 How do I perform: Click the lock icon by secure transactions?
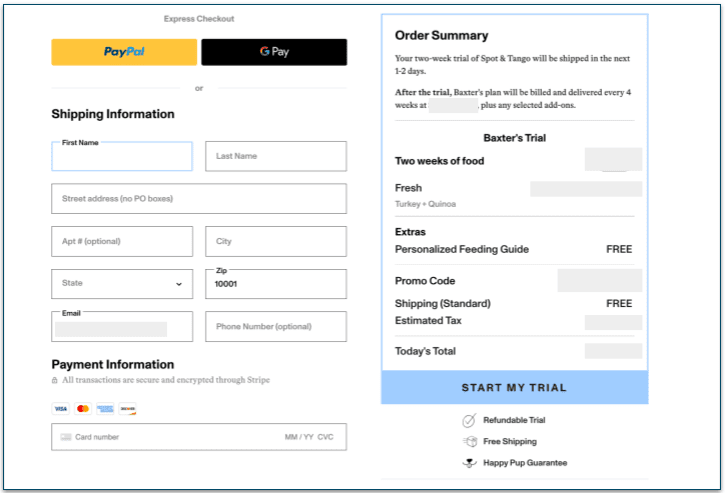click(55, 381)
